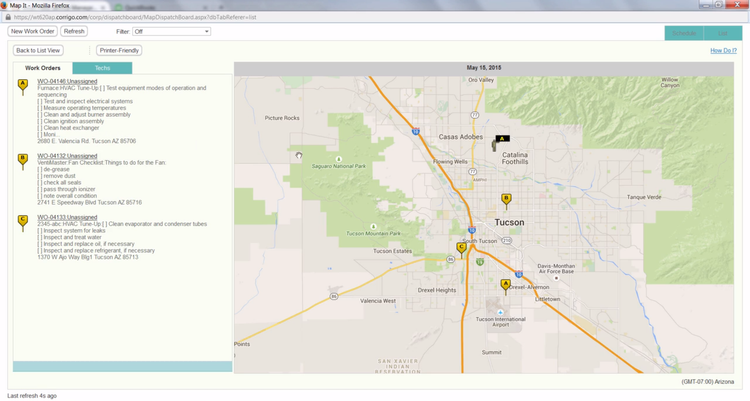Open the Filter dropdown
This screenshot has height=401, width=750.
click(172, 32)
